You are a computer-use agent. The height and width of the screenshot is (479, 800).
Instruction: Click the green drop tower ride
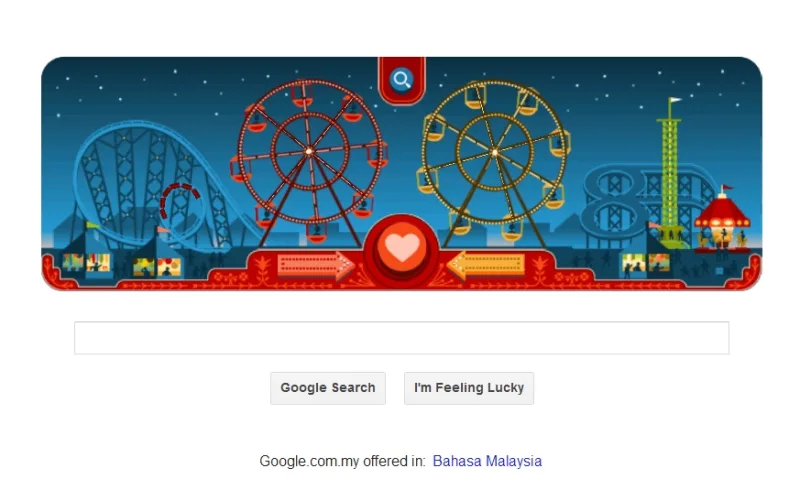(x=670, y=173)
